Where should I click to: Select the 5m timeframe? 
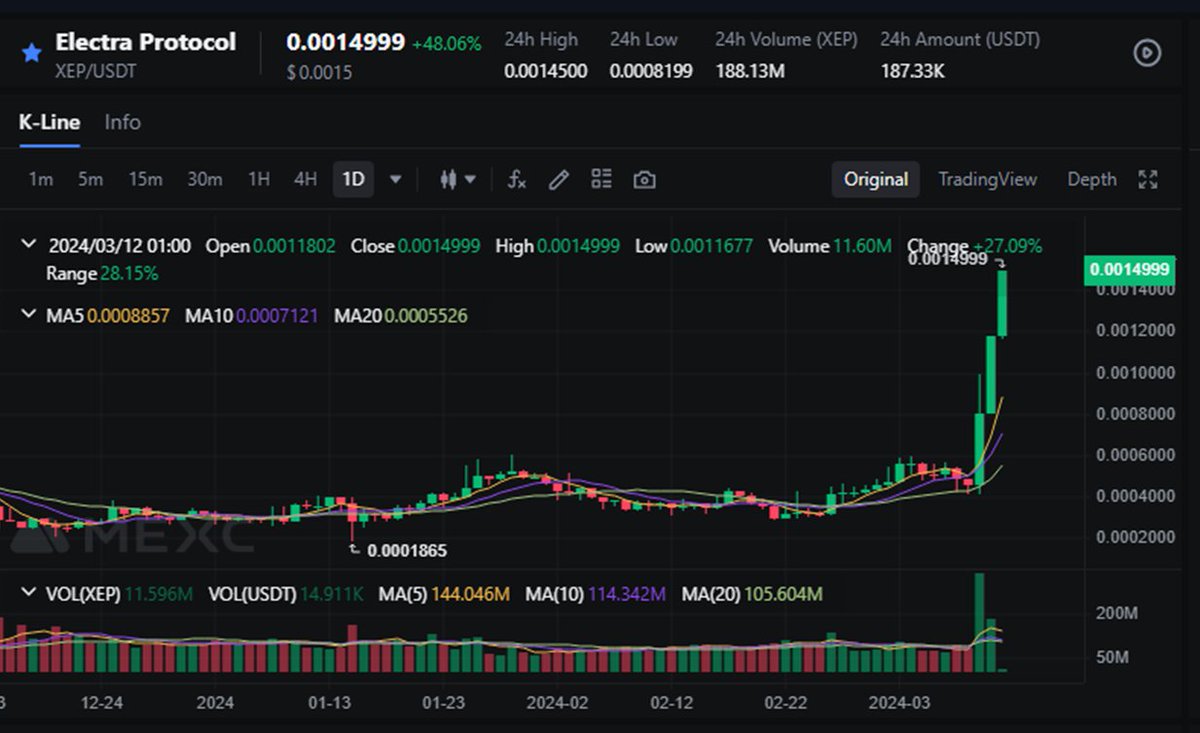(90, 179)
